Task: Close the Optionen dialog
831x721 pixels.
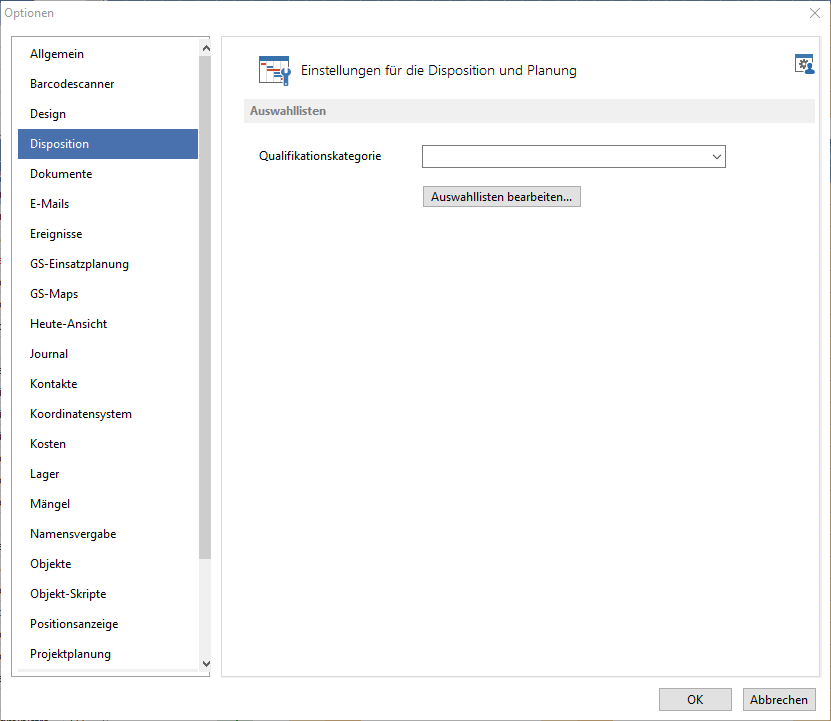Action: tap(815, 13)
